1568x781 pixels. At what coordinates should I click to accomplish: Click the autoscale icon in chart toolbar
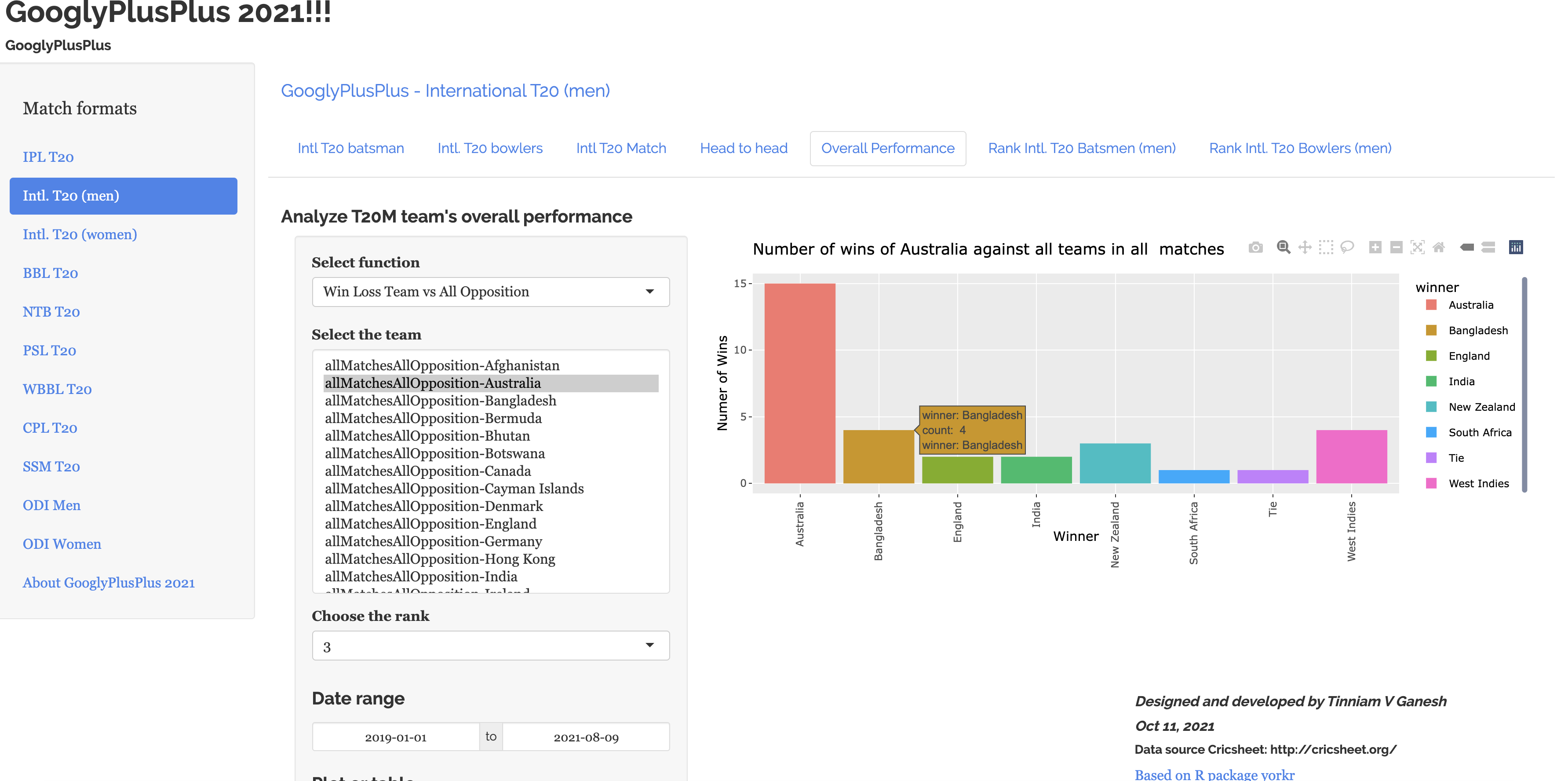click(x=1418, y=247)
